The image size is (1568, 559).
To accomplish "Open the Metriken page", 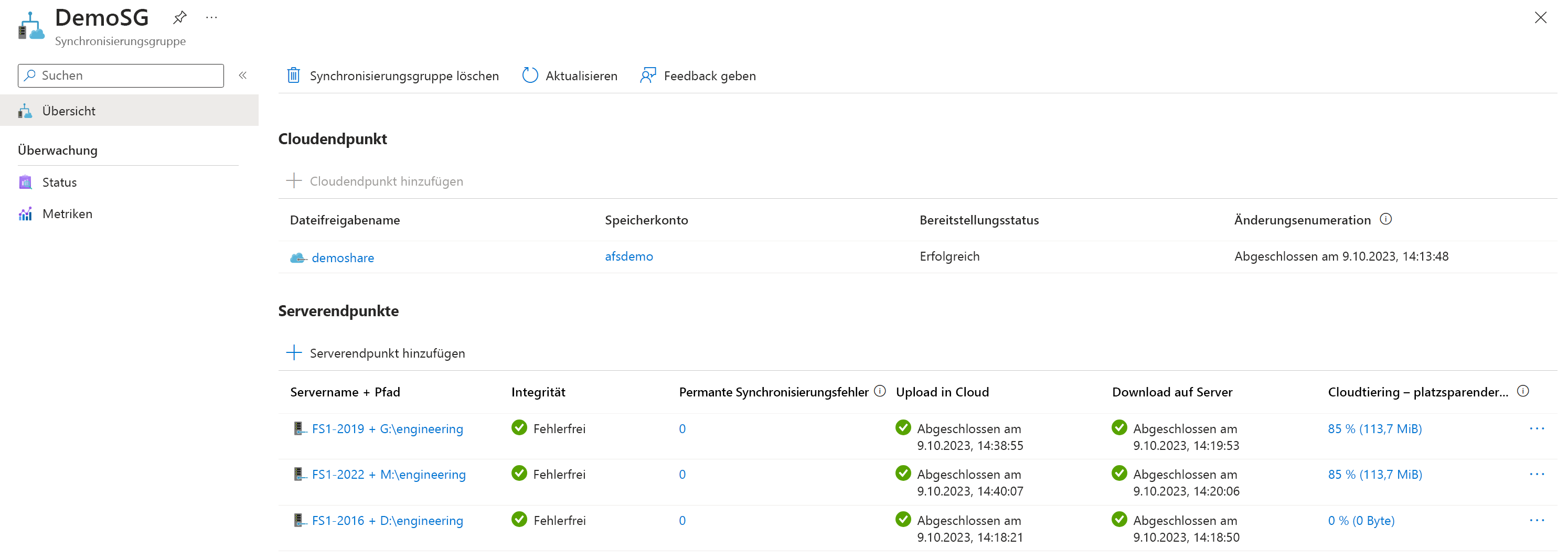I will click(67, 214).
